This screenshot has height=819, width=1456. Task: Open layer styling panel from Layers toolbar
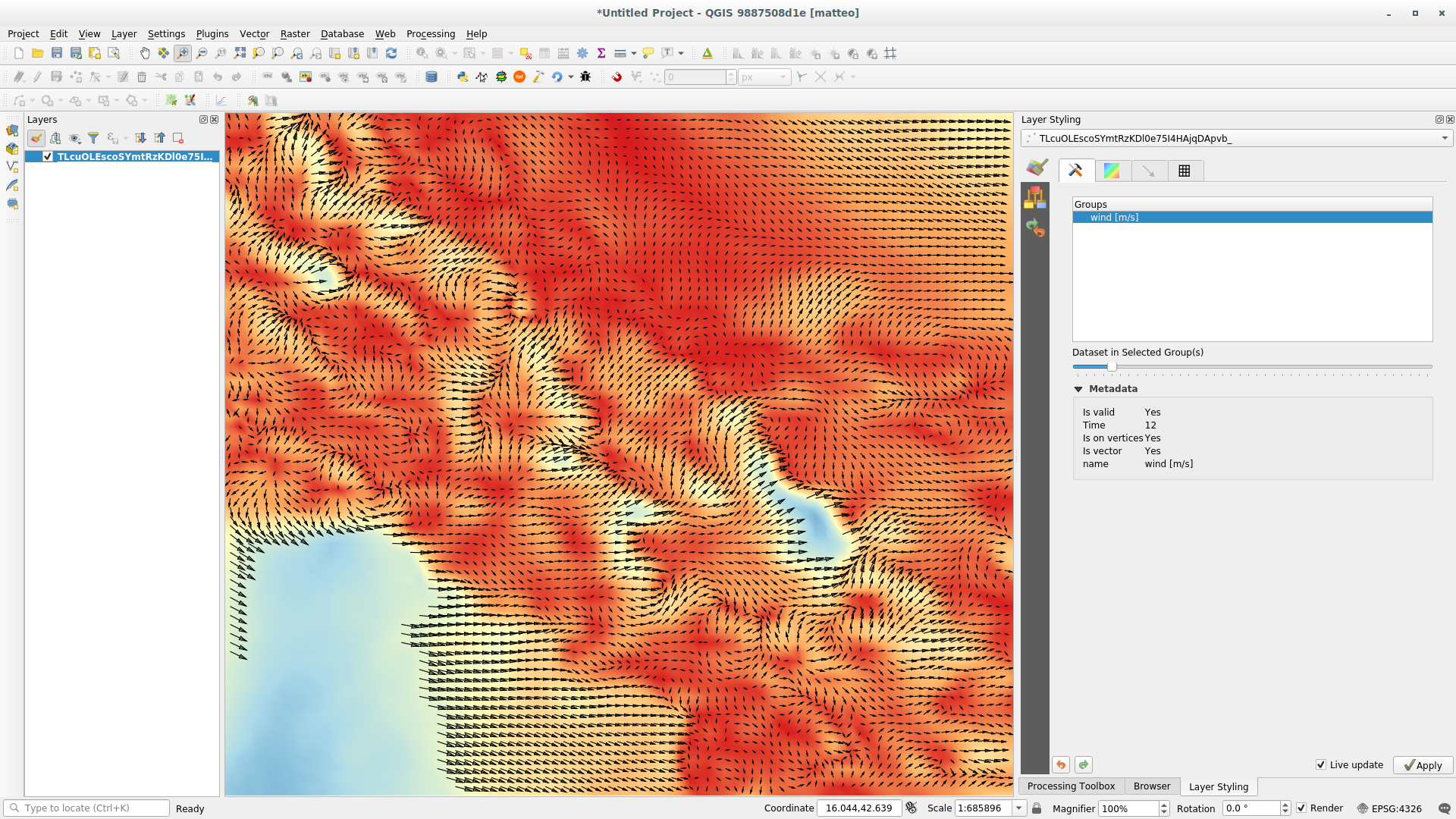[x=36, y=138]
